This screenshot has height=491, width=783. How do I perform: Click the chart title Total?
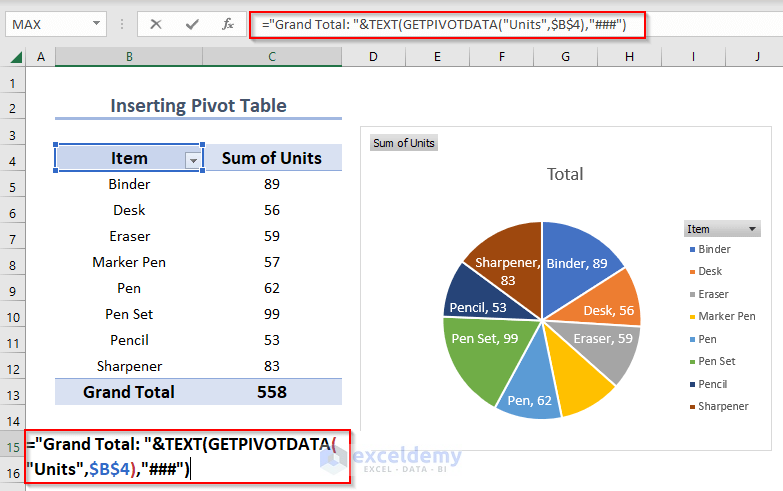pyautogui.click(x=564, y=174)
